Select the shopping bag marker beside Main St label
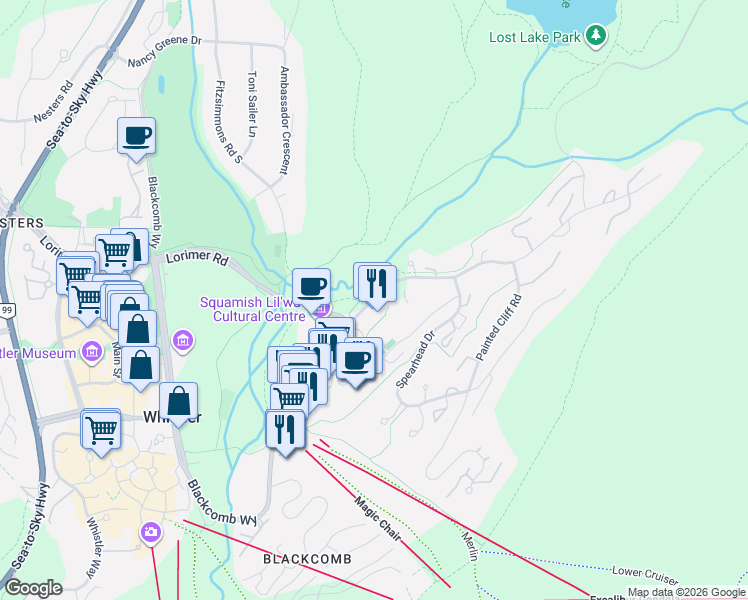This screenshot has height=600, width=748. point(140,366)
